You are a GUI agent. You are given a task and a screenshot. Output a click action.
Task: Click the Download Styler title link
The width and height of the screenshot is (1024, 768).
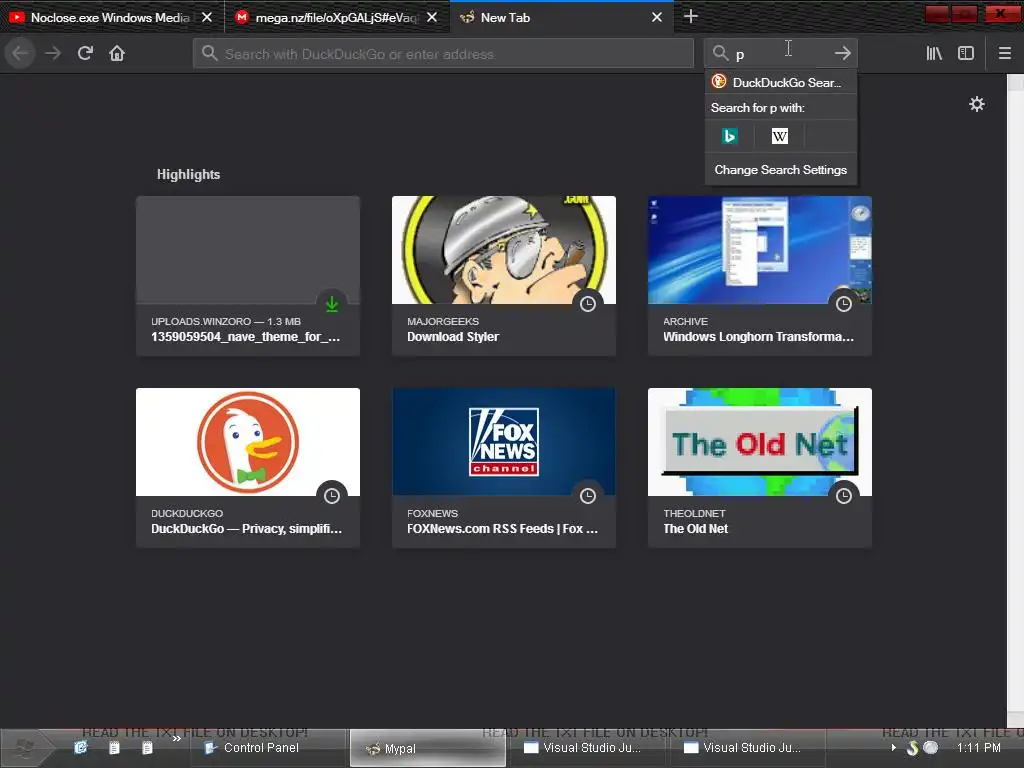pos(453,337)
